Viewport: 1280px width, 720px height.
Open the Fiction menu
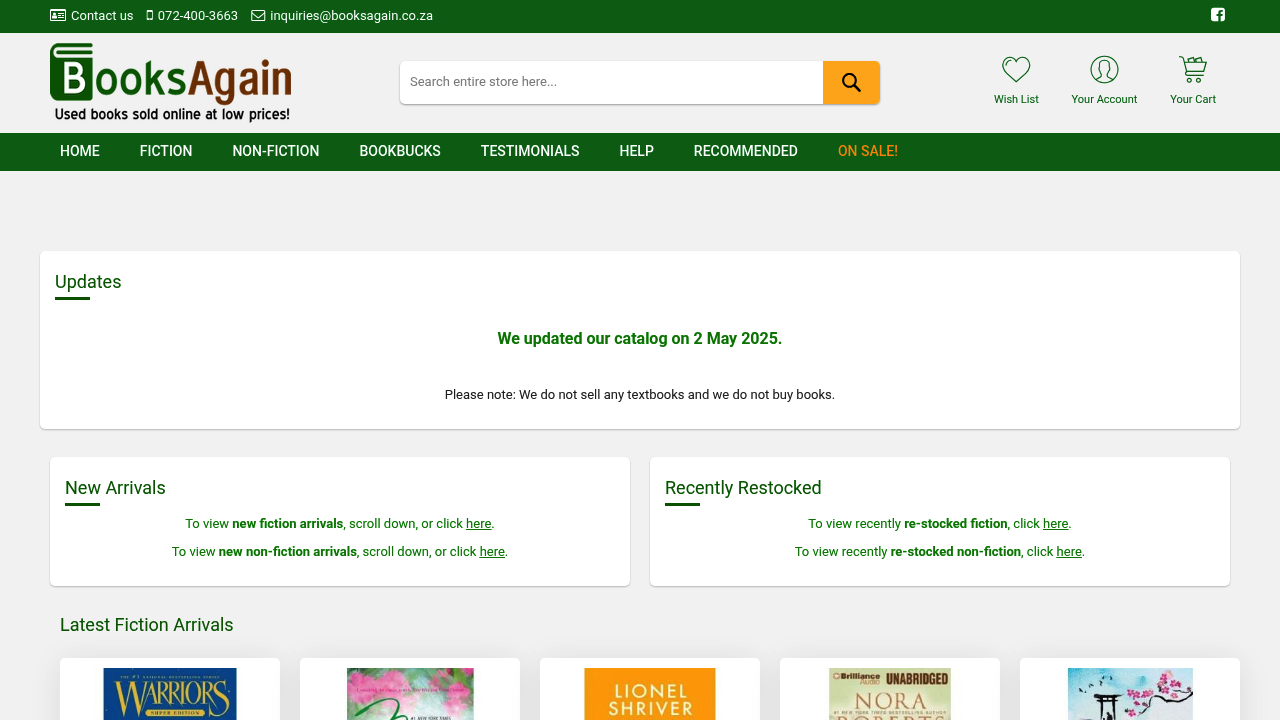point(166,152)
